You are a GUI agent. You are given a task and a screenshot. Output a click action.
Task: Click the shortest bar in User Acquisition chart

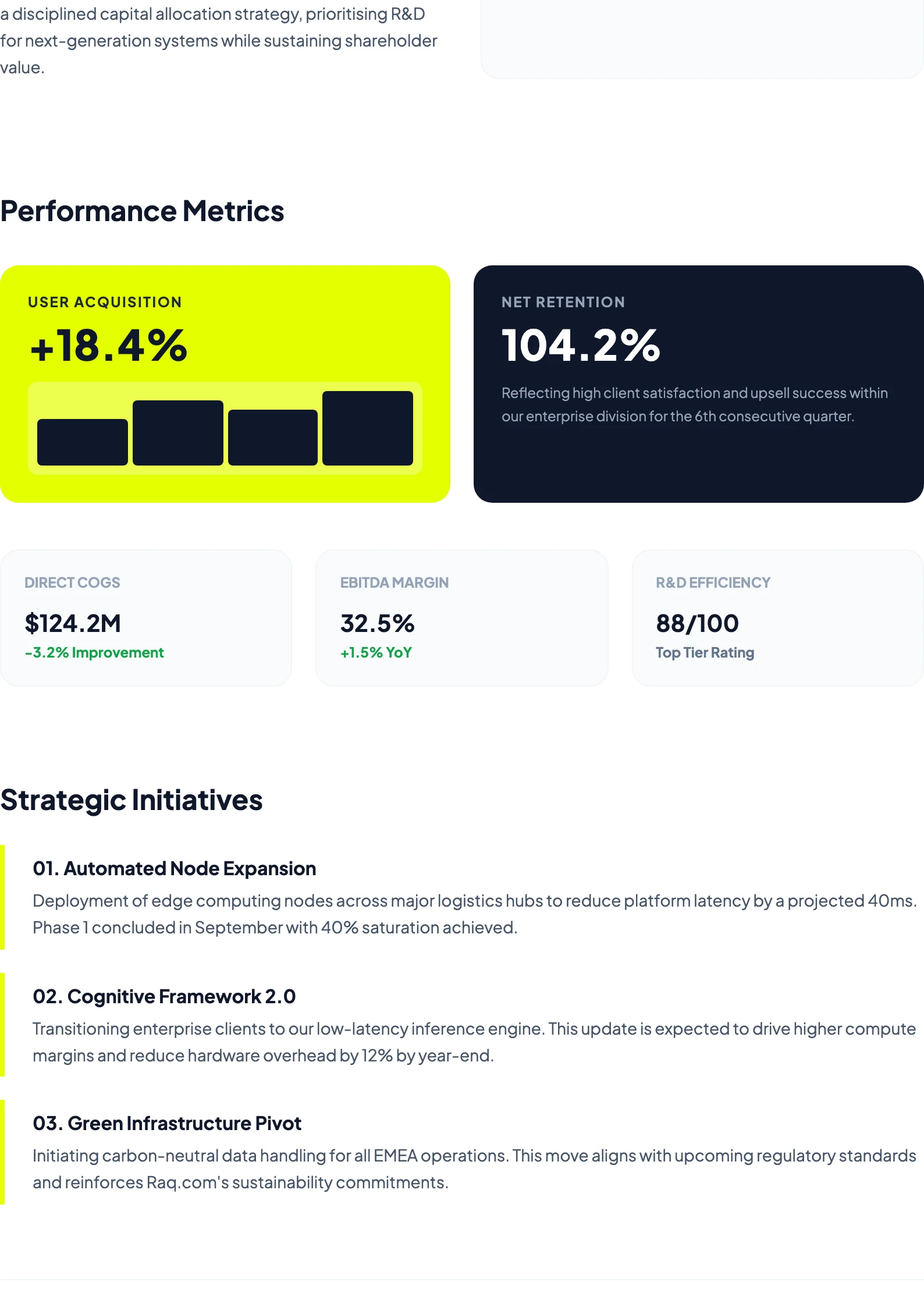coord(83,442)
